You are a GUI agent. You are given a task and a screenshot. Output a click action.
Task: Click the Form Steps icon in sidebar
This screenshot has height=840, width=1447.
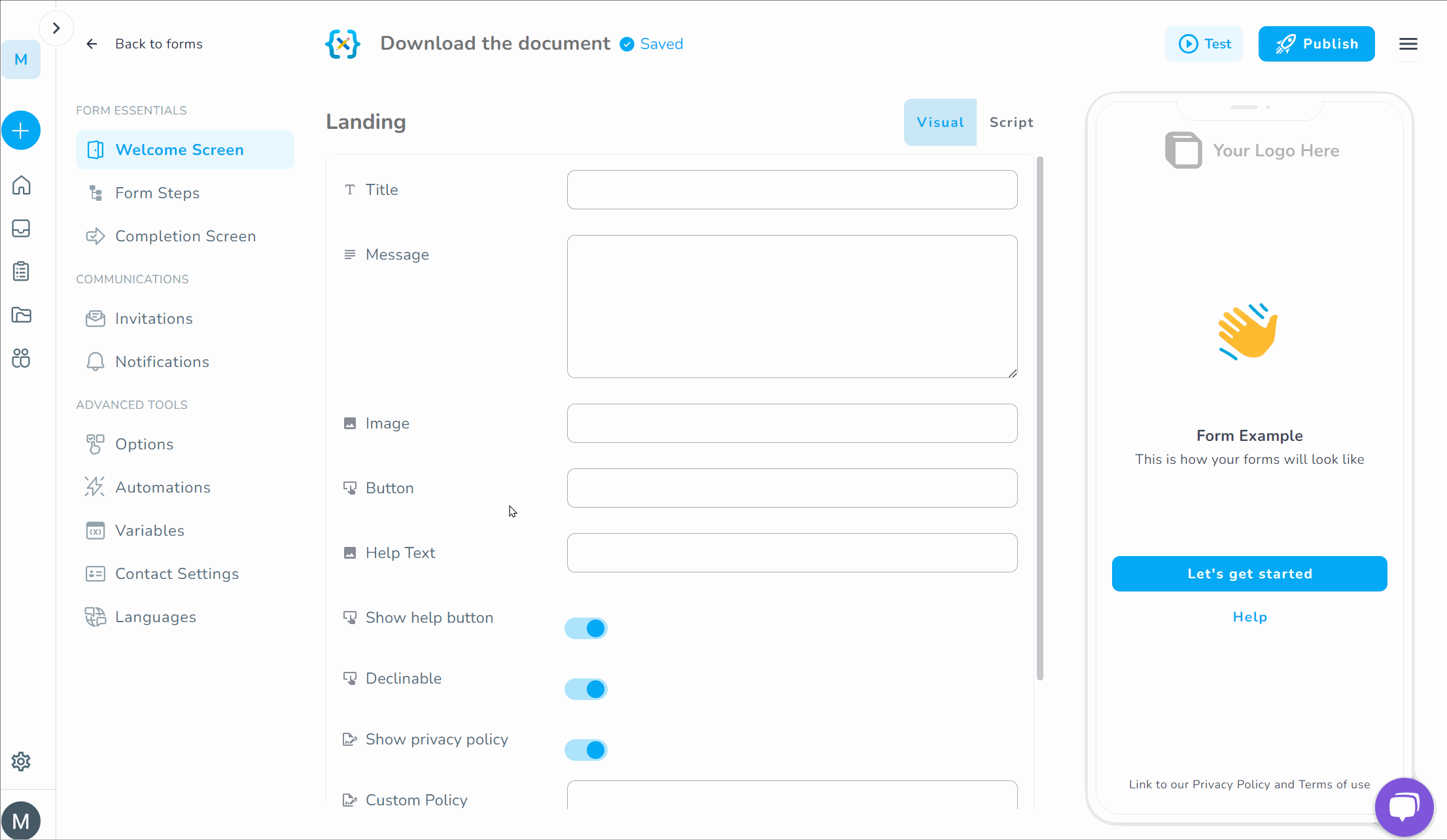[x=96, y=193]
